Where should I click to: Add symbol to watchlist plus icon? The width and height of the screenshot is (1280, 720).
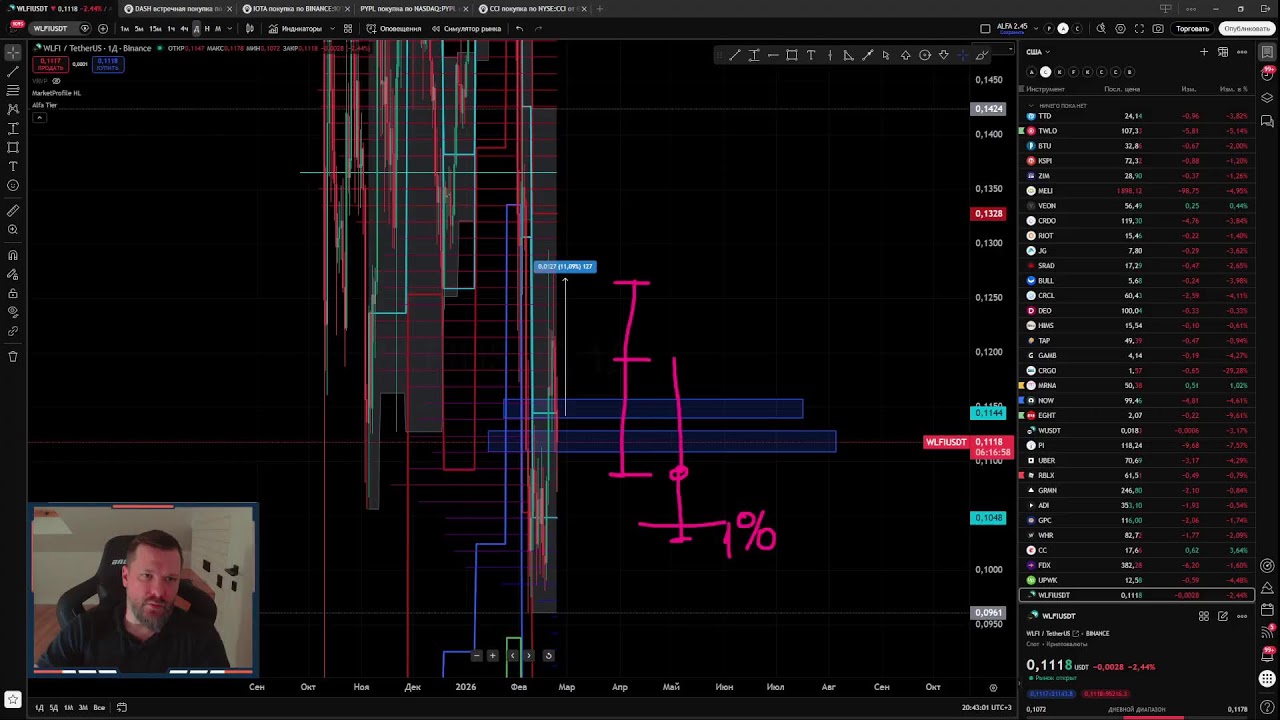1204,52
